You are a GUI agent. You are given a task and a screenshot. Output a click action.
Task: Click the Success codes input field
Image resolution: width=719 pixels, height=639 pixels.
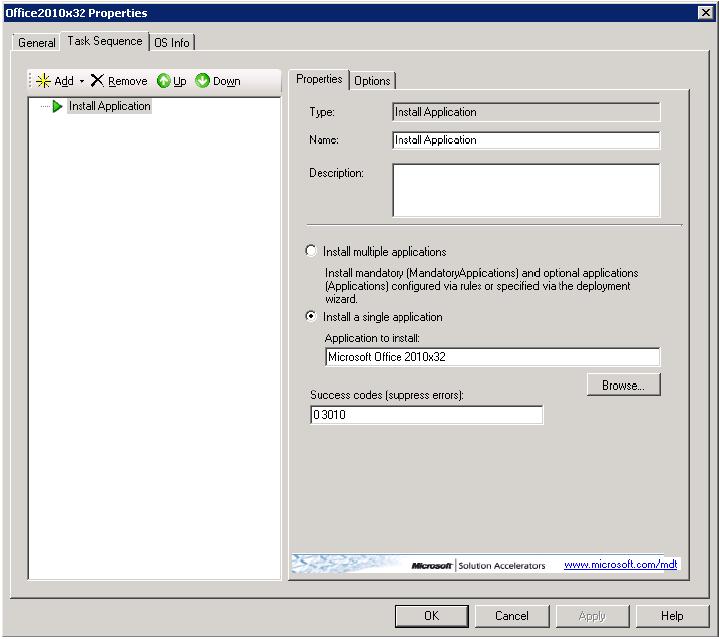(x=426, y=415)
